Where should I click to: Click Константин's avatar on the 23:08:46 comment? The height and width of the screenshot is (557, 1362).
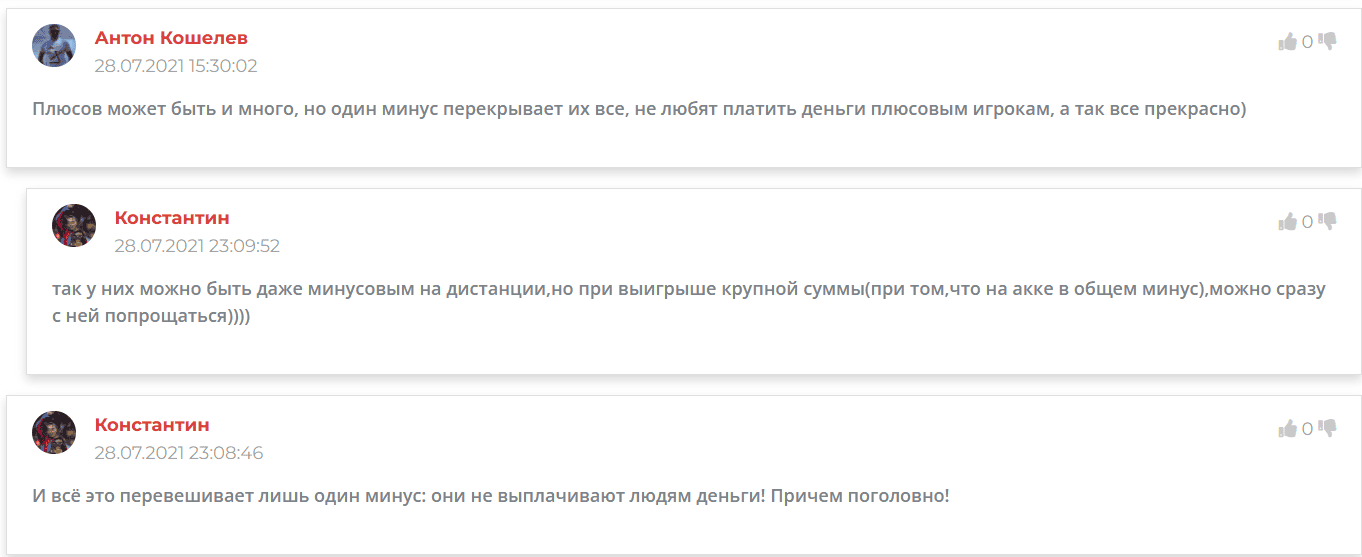[x=54, y=433]
